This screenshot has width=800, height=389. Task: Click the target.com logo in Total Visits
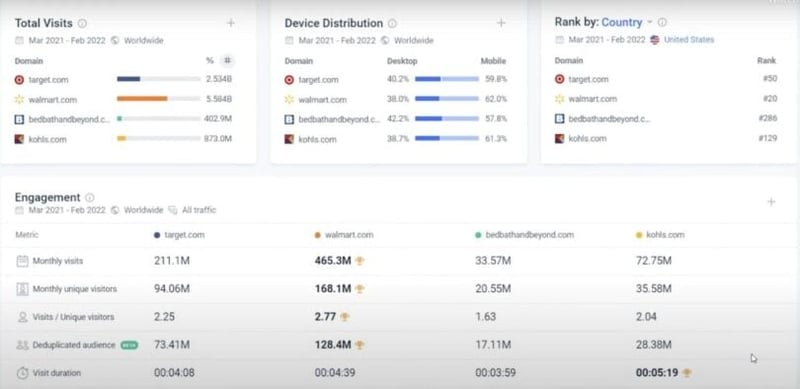click(19, 80)
